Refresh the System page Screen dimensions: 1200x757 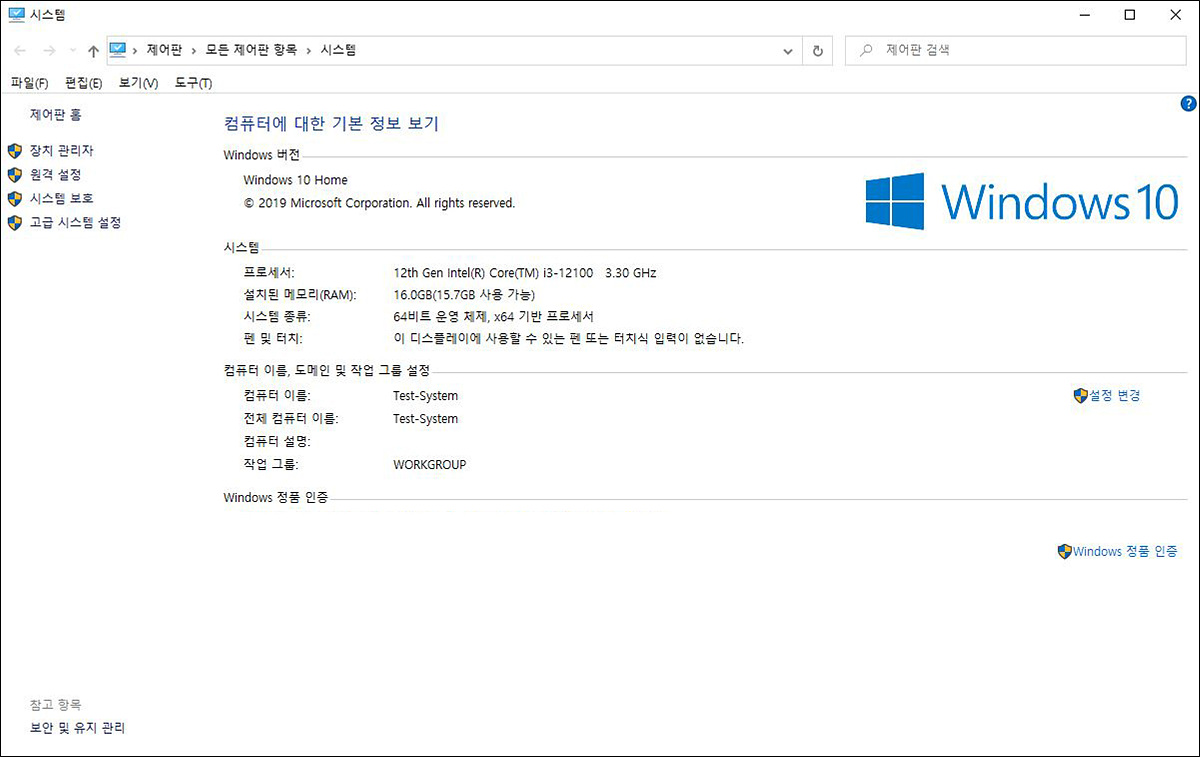[818, 51]
